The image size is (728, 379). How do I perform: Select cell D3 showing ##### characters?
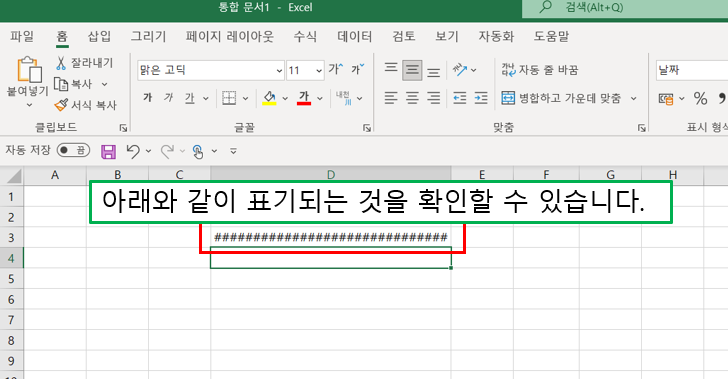331,237
